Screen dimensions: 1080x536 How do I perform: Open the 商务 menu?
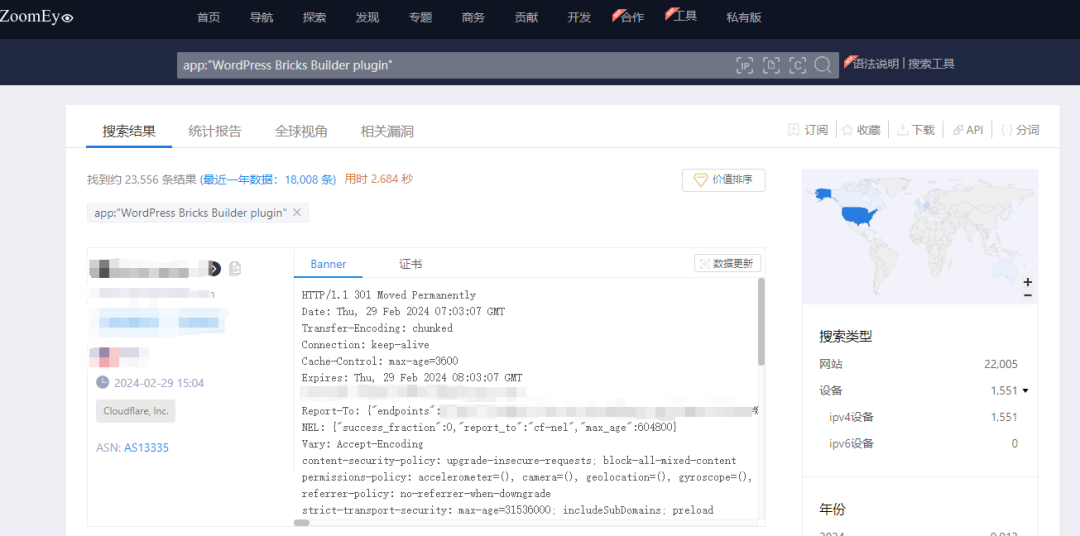[473, 18]
